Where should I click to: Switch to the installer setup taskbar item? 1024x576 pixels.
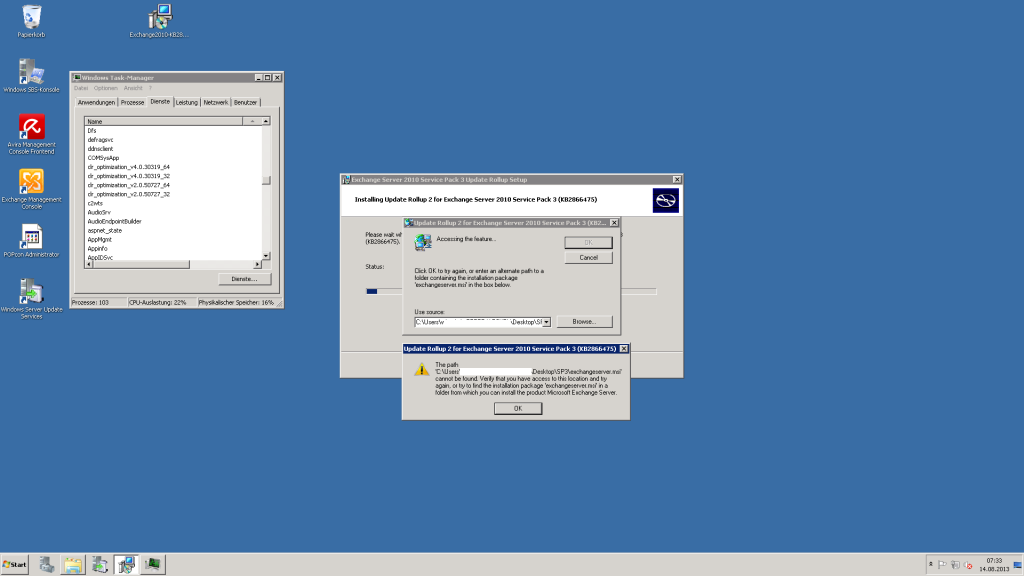pos(126,564)
